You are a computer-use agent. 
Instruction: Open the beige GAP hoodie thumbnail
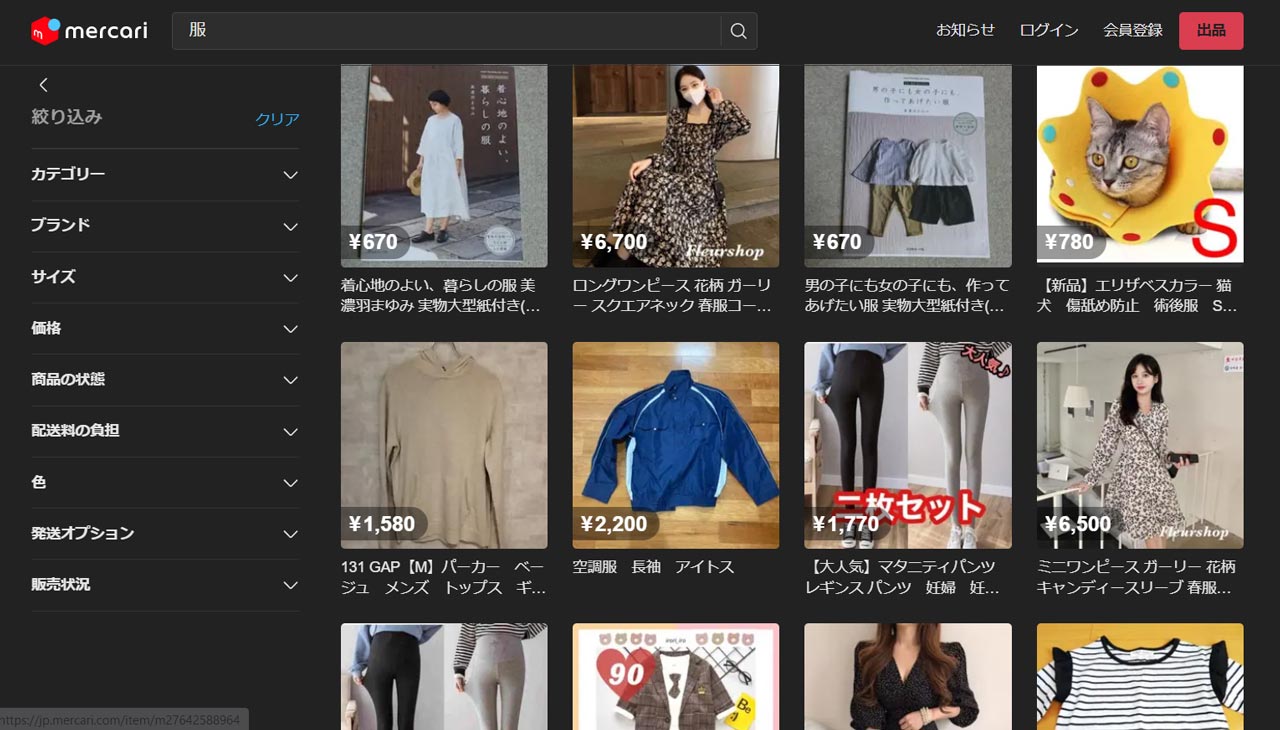[x=444, y=445]
